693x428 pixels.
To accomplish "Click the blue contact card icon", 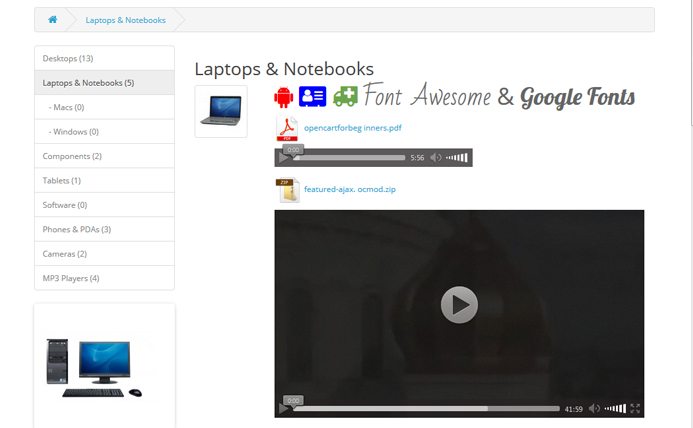I will (x=312, y=96).
